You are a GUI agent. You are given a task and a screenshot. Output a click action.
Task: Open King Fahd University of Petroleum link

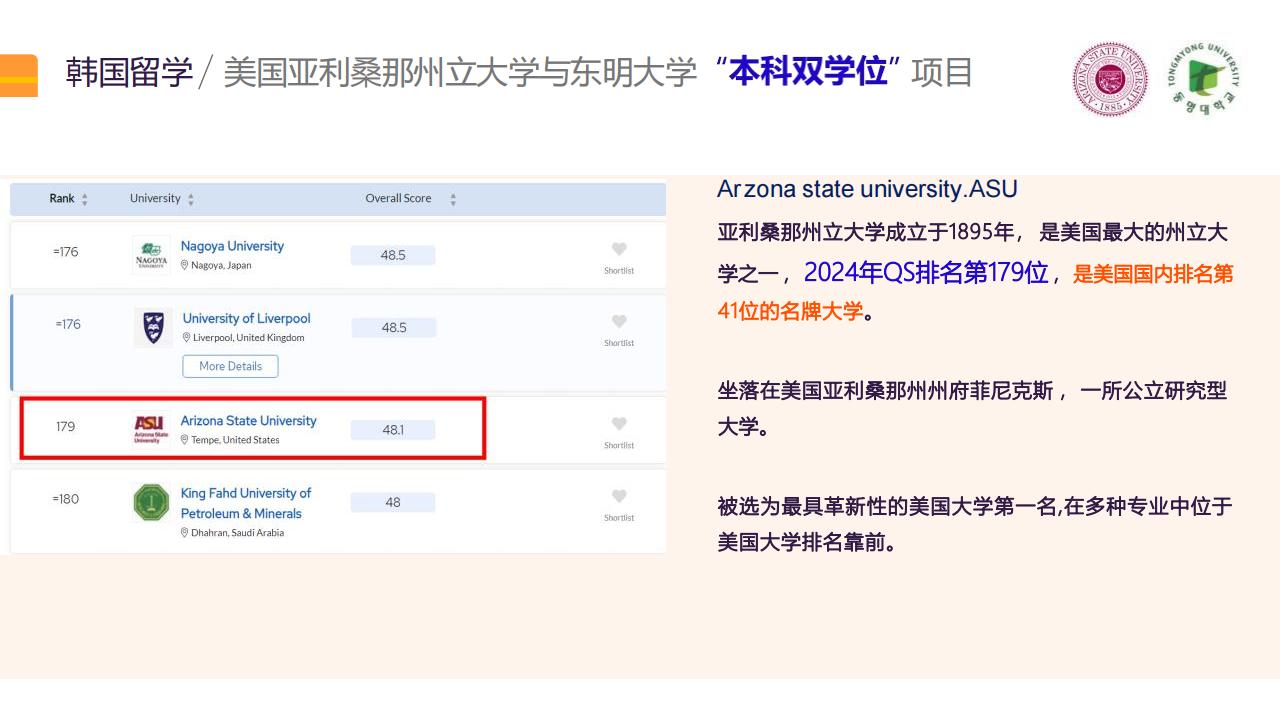pos(246,503)
